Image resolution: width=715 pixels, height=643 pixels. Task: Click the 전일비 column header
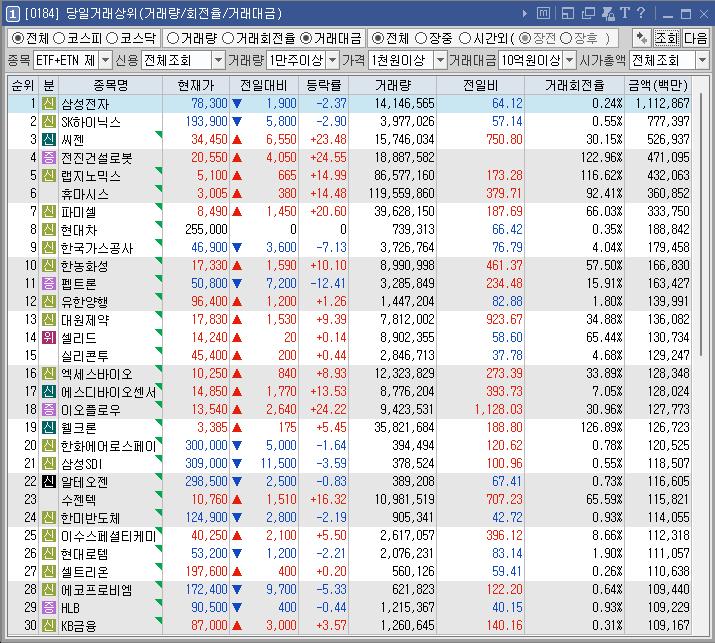pyautogui.click(x=481, y=85)
